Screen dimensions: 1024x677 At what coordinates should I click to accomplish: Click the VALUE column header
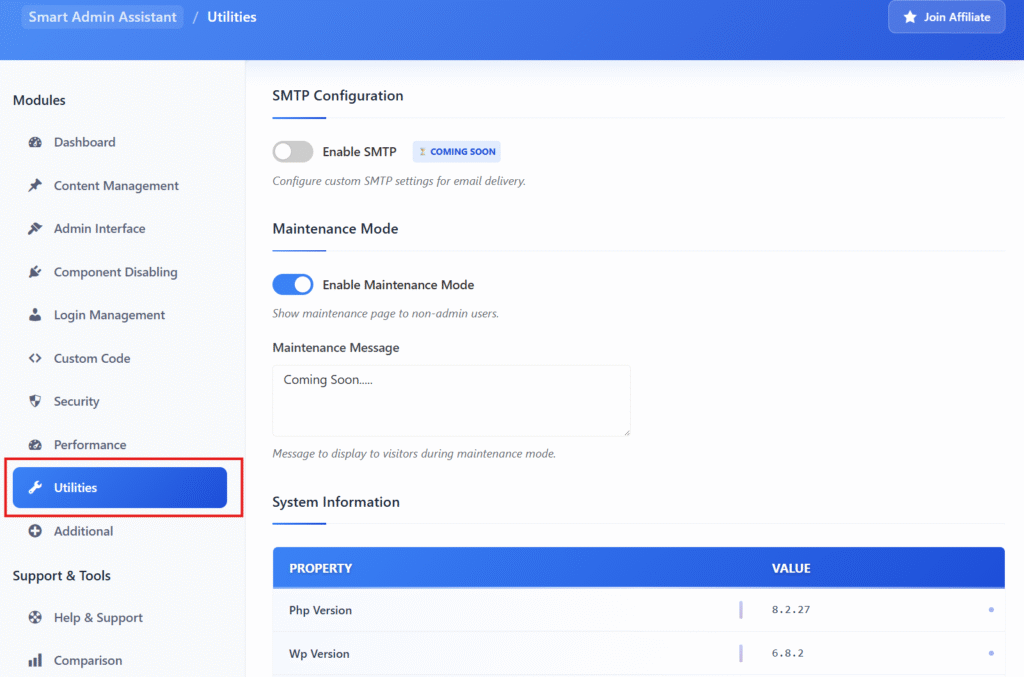(x=791, y=568)
